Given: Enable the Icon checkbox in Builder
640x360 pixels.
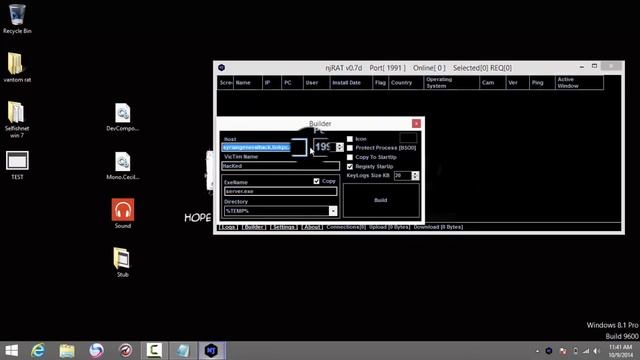Looking at the screenshot, I should click(x=350, y=139).
